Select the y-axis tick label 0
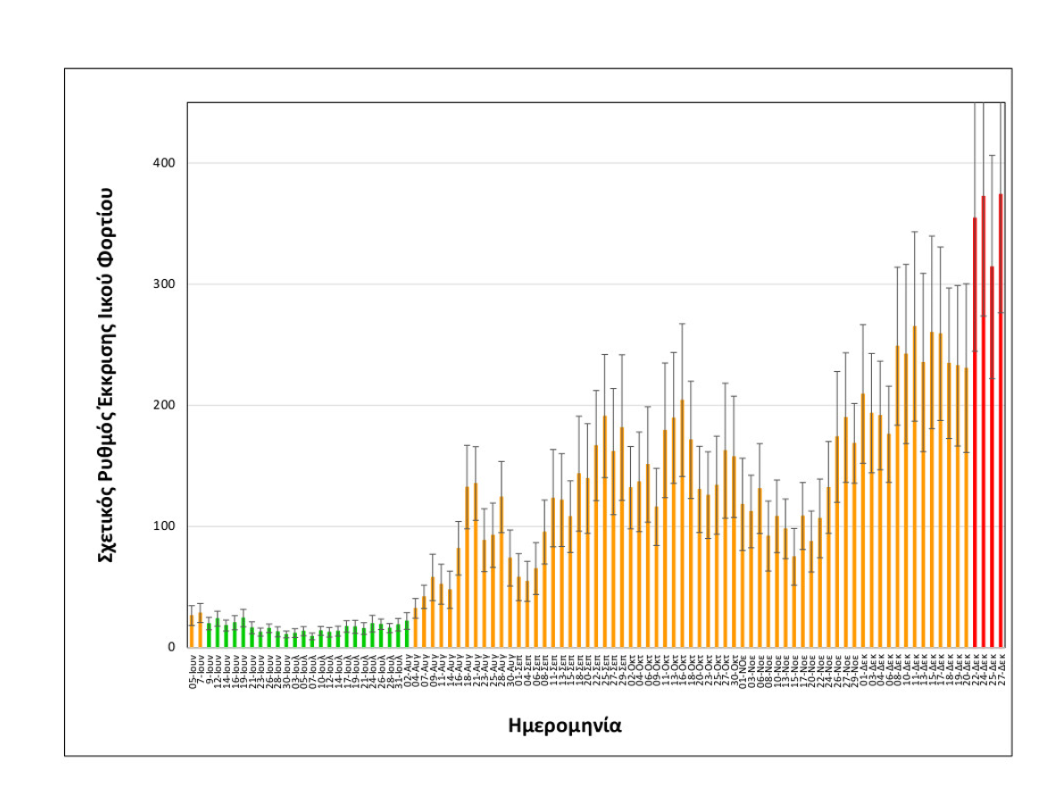Screen dimensions: 1050x807 point(173,647)
